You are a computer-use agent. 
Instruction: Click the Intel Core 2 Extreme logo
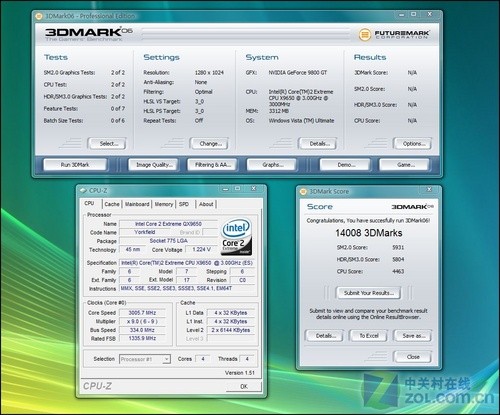point(236,237)
